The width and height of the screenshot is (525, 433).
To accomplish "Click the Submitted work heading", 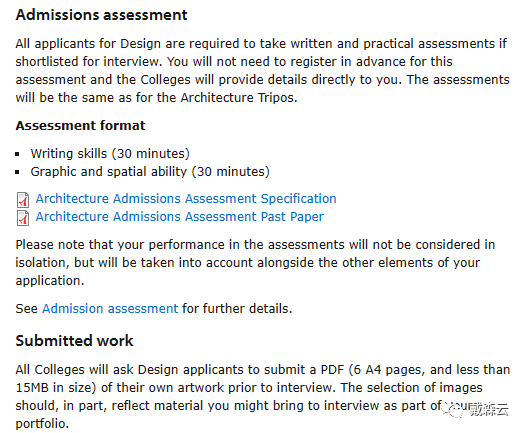I will 74,341.
